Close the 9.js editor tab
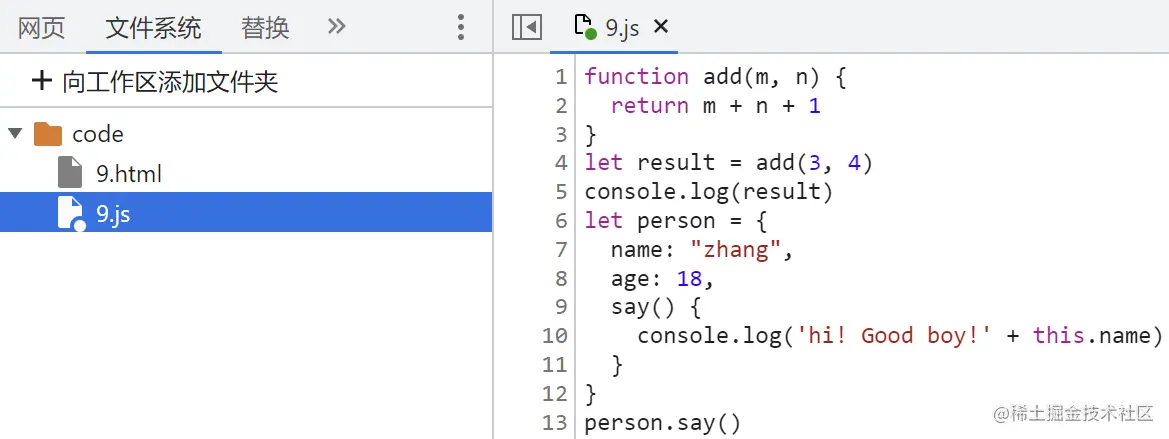 click(x=661, y=27)
